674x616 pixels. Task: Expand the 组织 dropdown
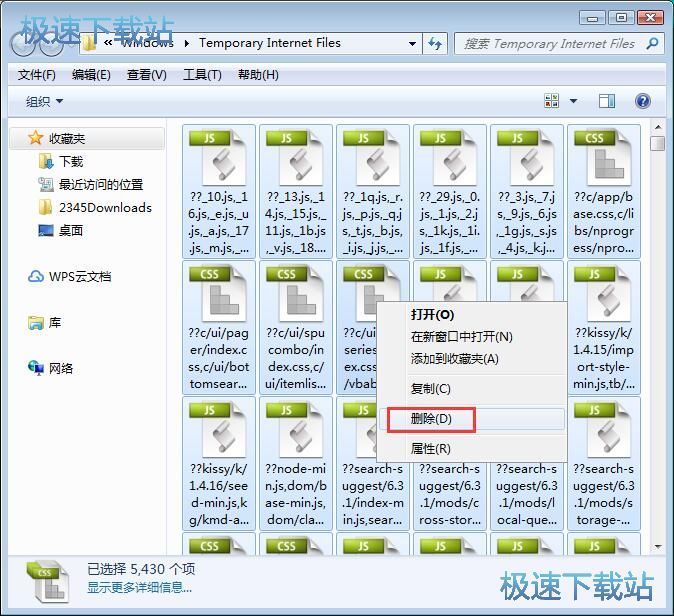[x=44, y=101]
